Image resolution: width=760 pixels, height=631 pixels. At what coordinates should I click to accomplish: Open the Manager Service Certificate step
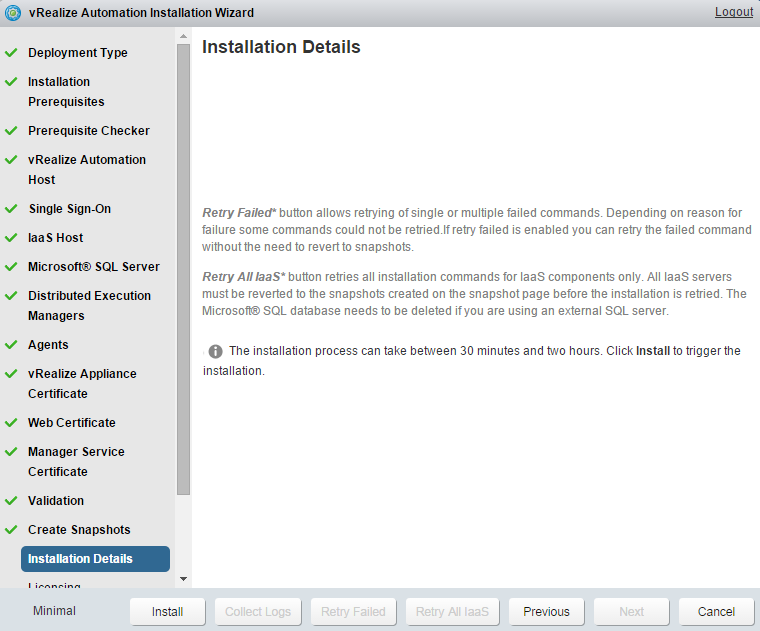pyautogui.click(x=76, y=462)
